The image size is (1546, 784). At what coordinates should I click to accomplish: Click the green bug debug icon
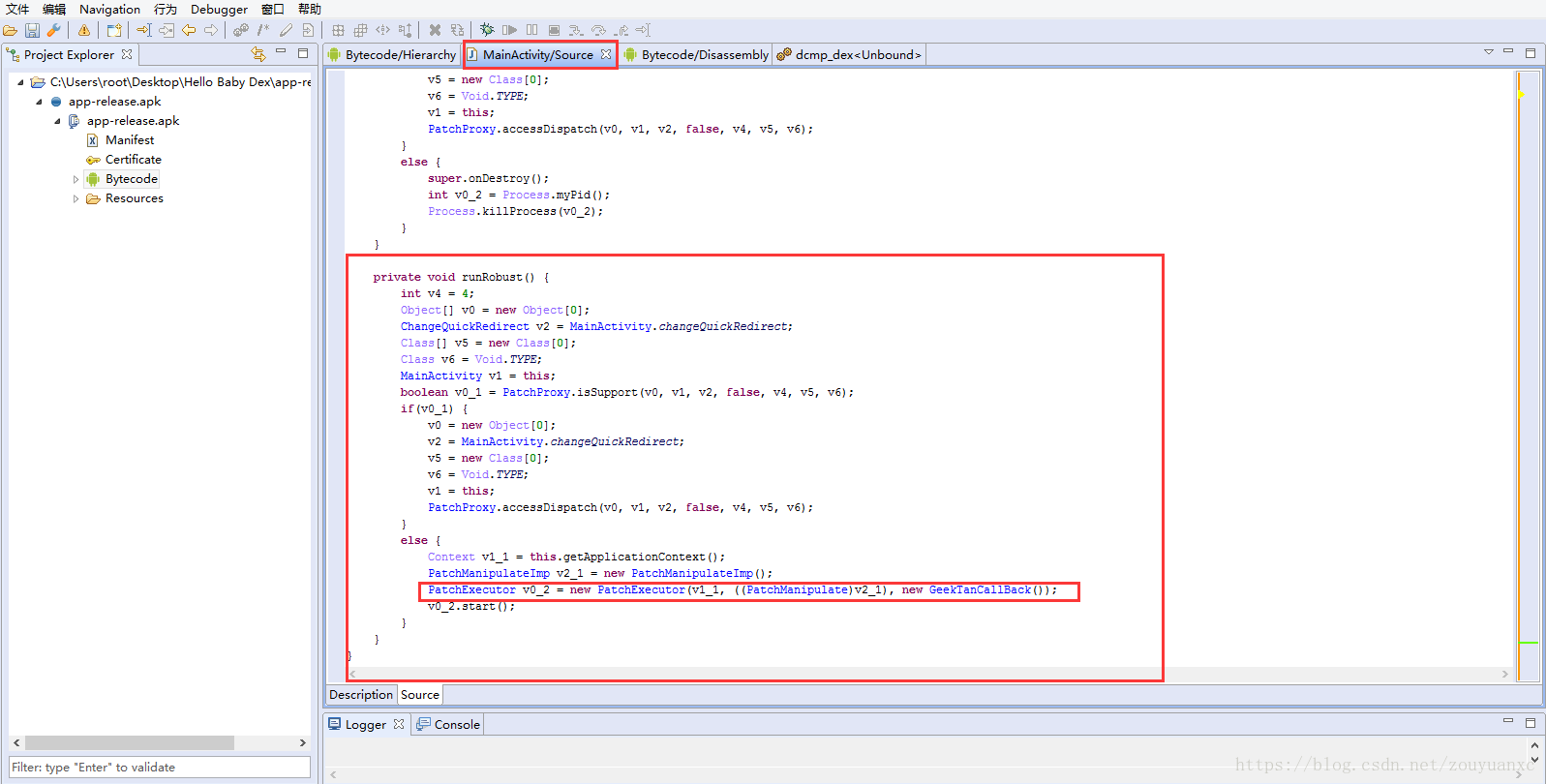486,30
